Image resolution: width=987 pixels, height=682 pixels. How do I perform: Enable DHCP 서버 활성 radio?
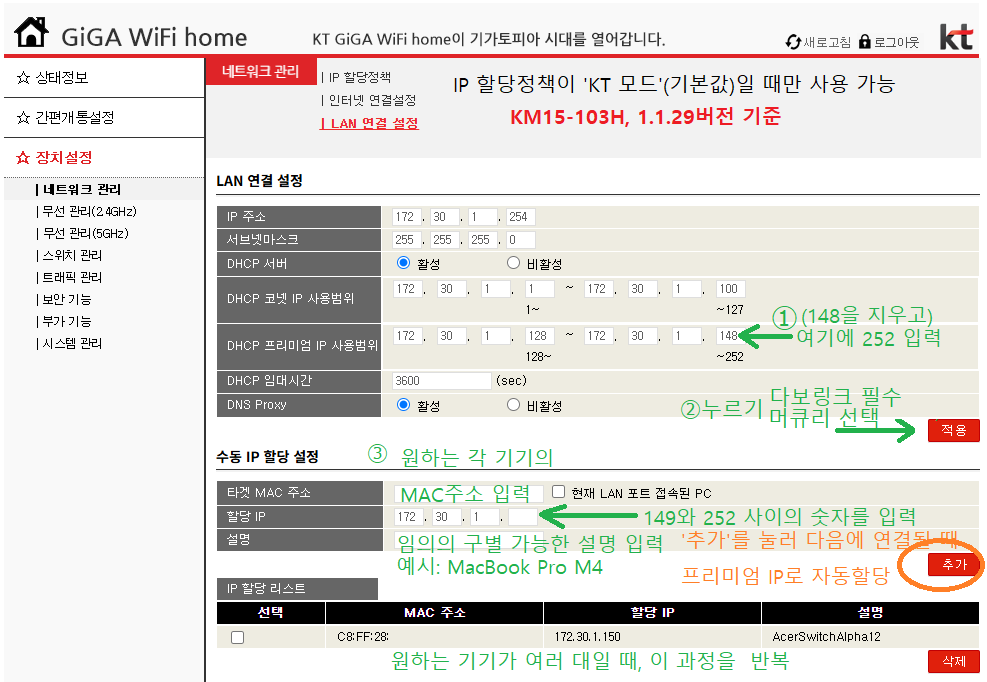tap(403, 263)
